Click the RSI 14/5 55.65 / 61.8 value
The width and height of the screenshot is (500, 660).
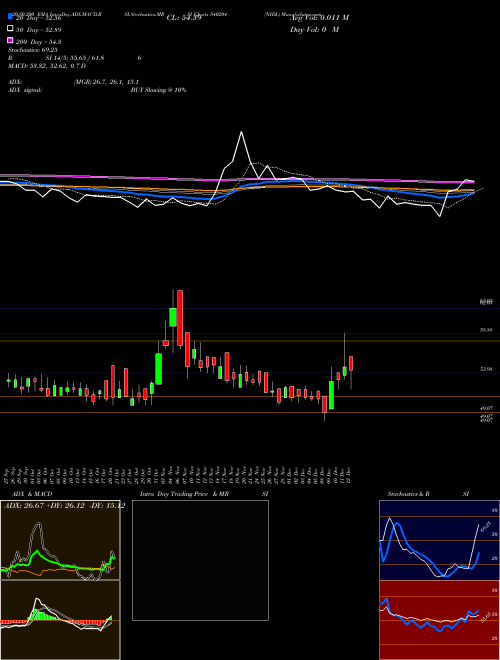point(75,58)
